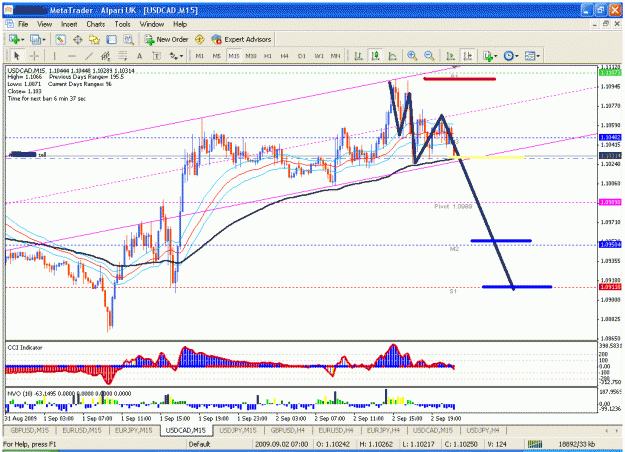Switch to the EURJPY,H4 chart tab
The image size is (625, 452).
[x=383, y=430]
